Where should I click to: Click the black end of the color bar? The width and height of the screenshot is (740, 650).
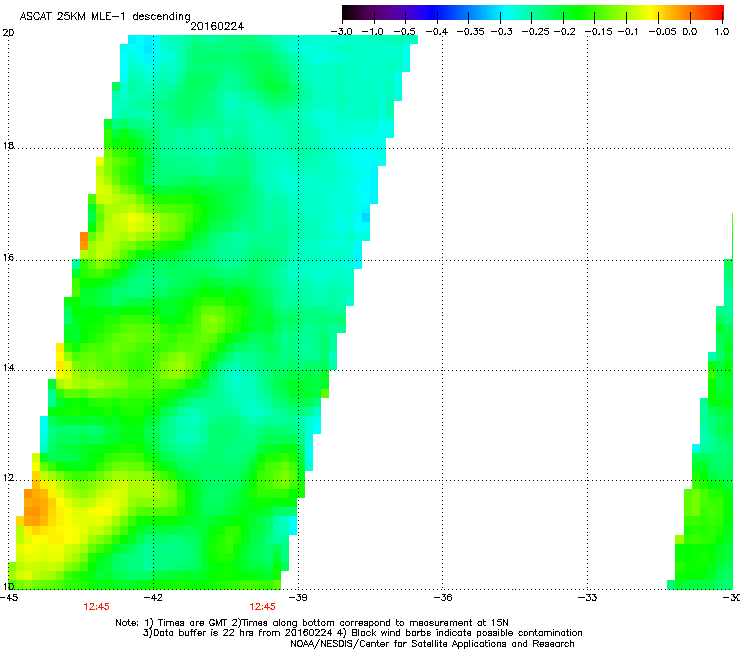point(348,12)
